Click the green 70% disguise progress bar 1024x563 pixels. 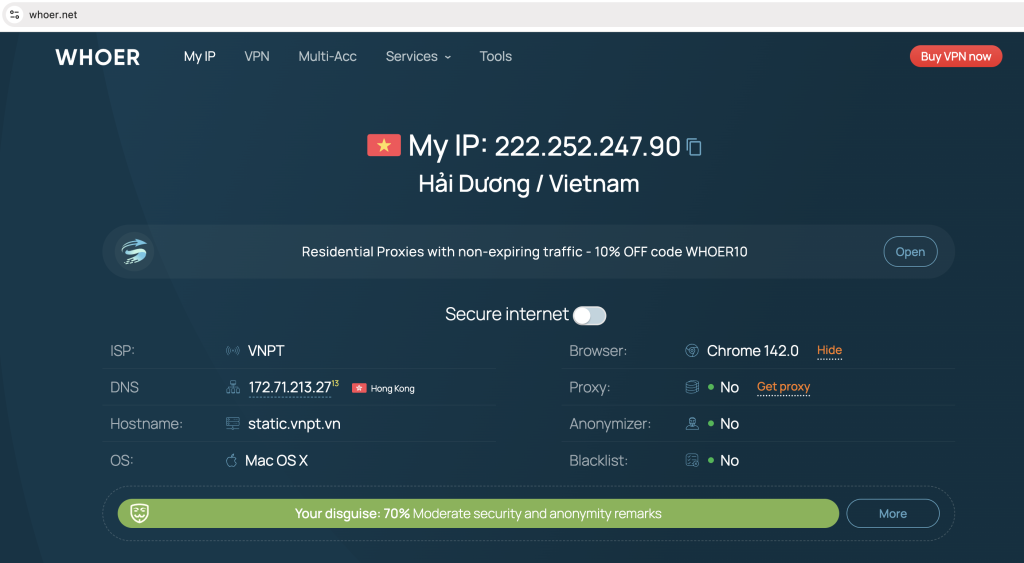[x=478, y=514]
